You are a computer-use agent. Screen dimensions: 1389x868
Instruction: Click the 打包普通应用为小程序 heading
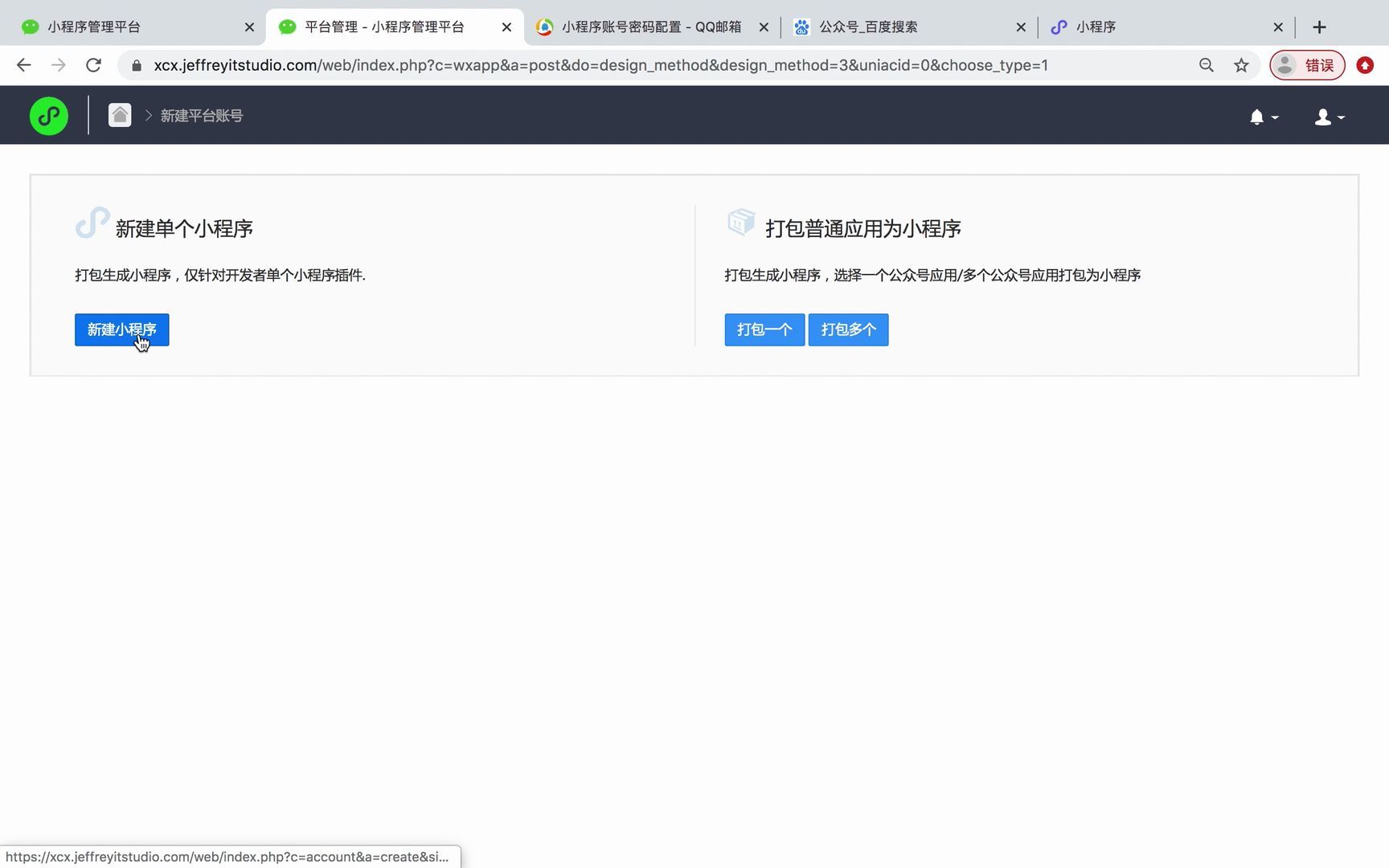(862, 229)
